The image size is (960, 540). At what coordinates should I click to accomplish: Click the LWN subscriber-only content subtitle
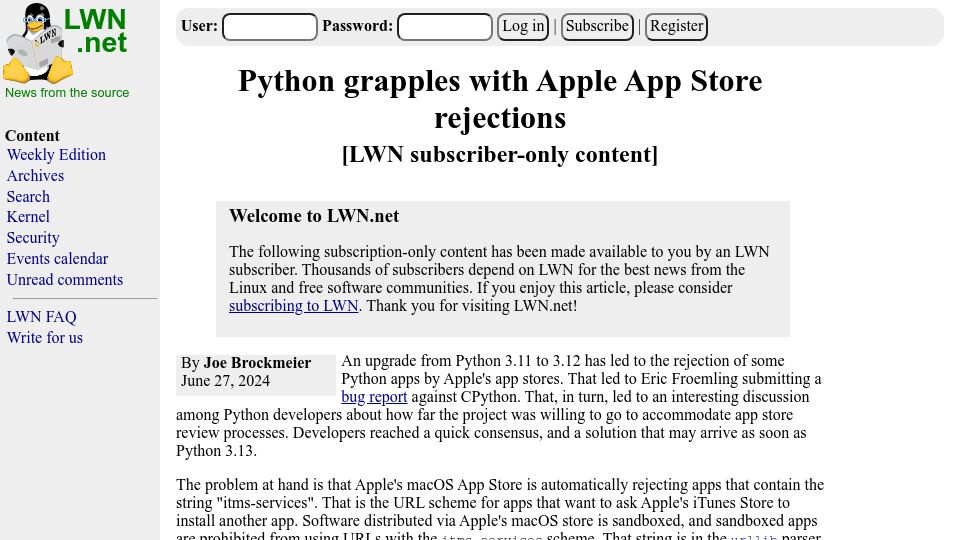(500, 155)
